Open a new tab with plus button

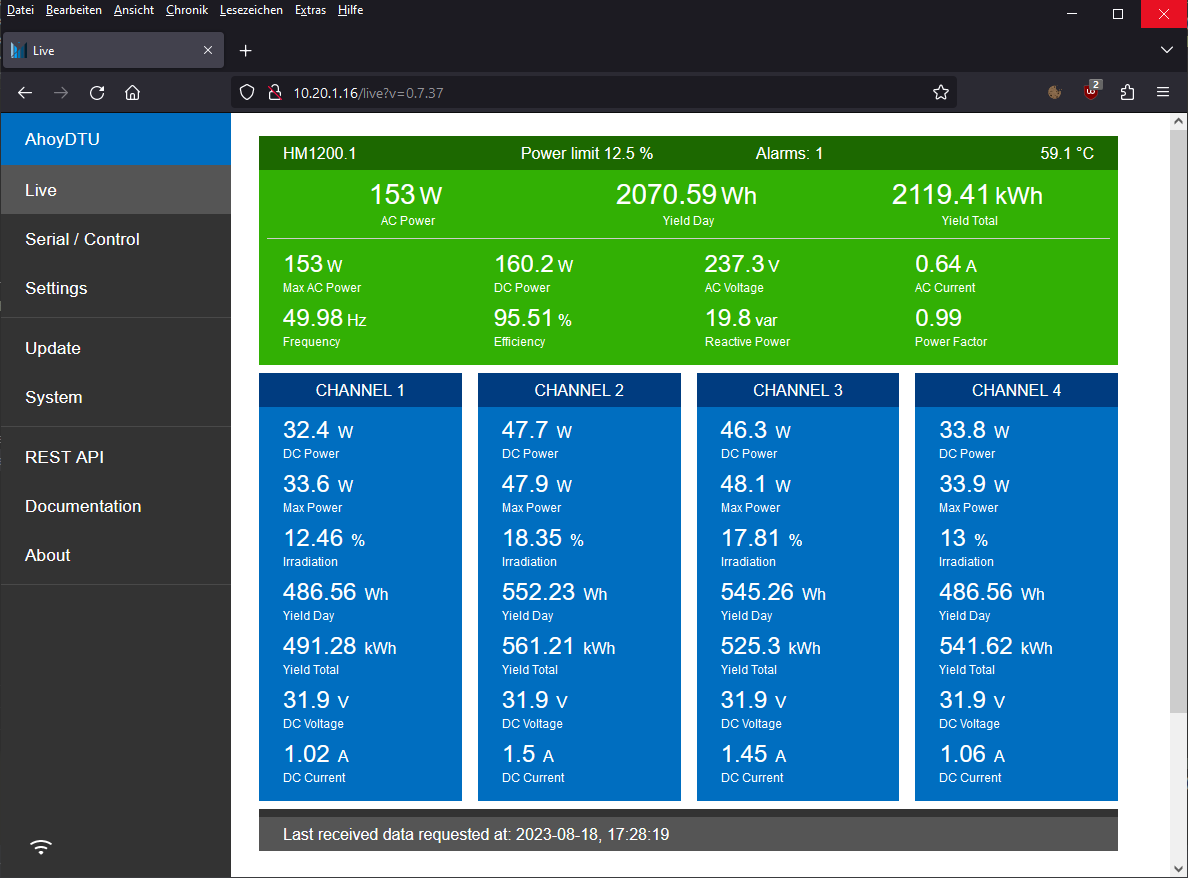(246, 51)
